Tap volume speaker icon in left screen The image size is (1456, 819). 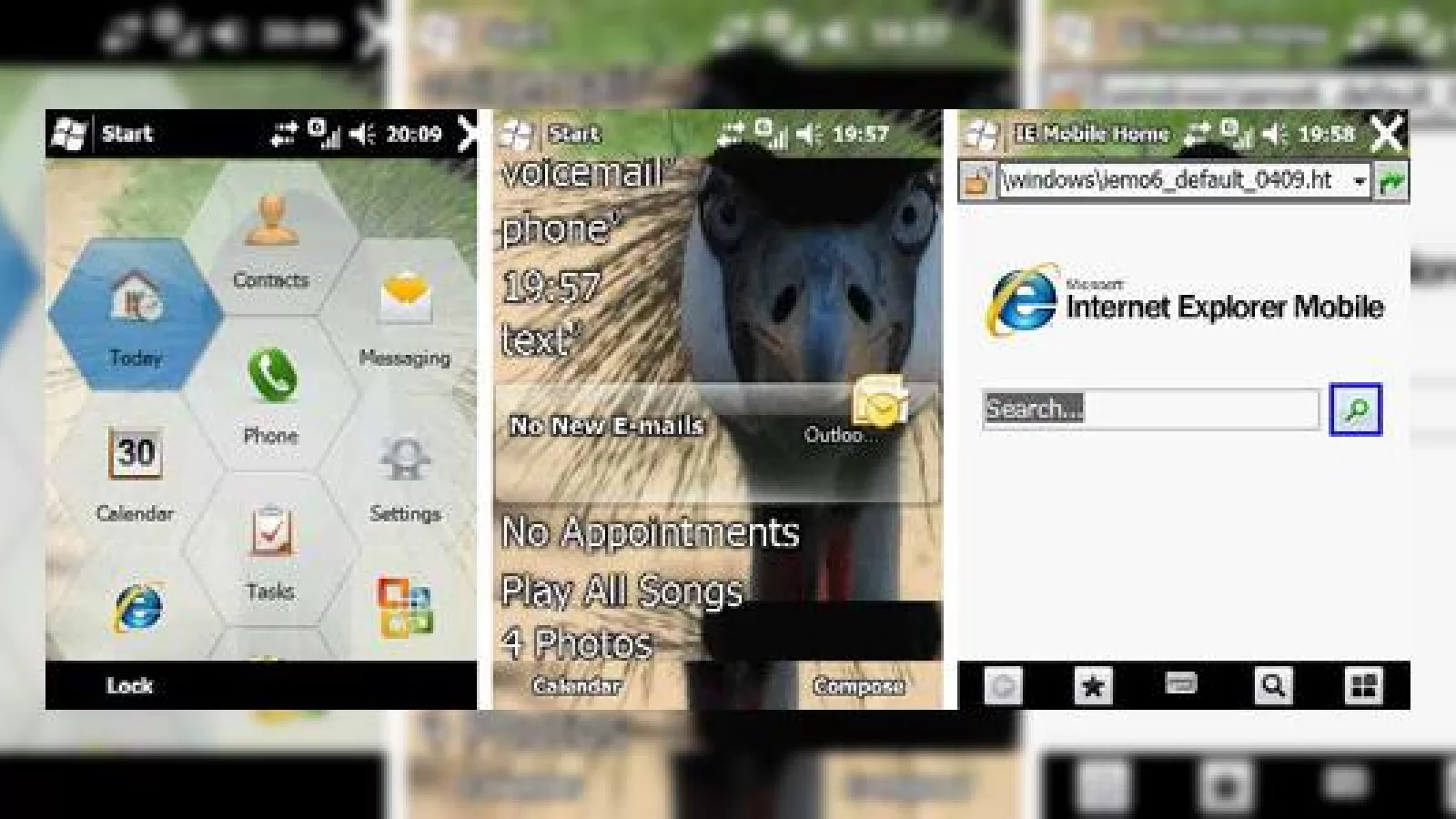[362, 135]
